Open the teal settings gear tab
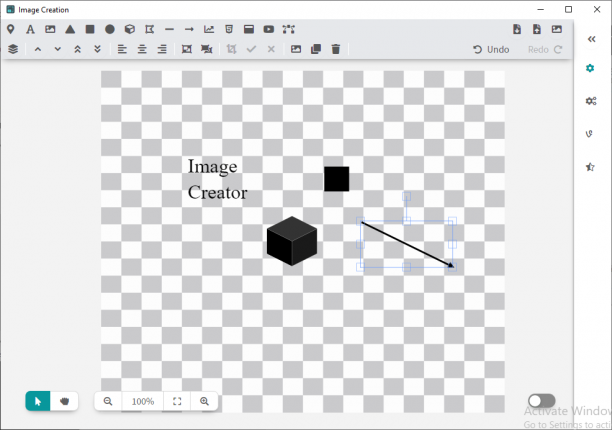This screenshot has height=430, width=612. [590, 68]
